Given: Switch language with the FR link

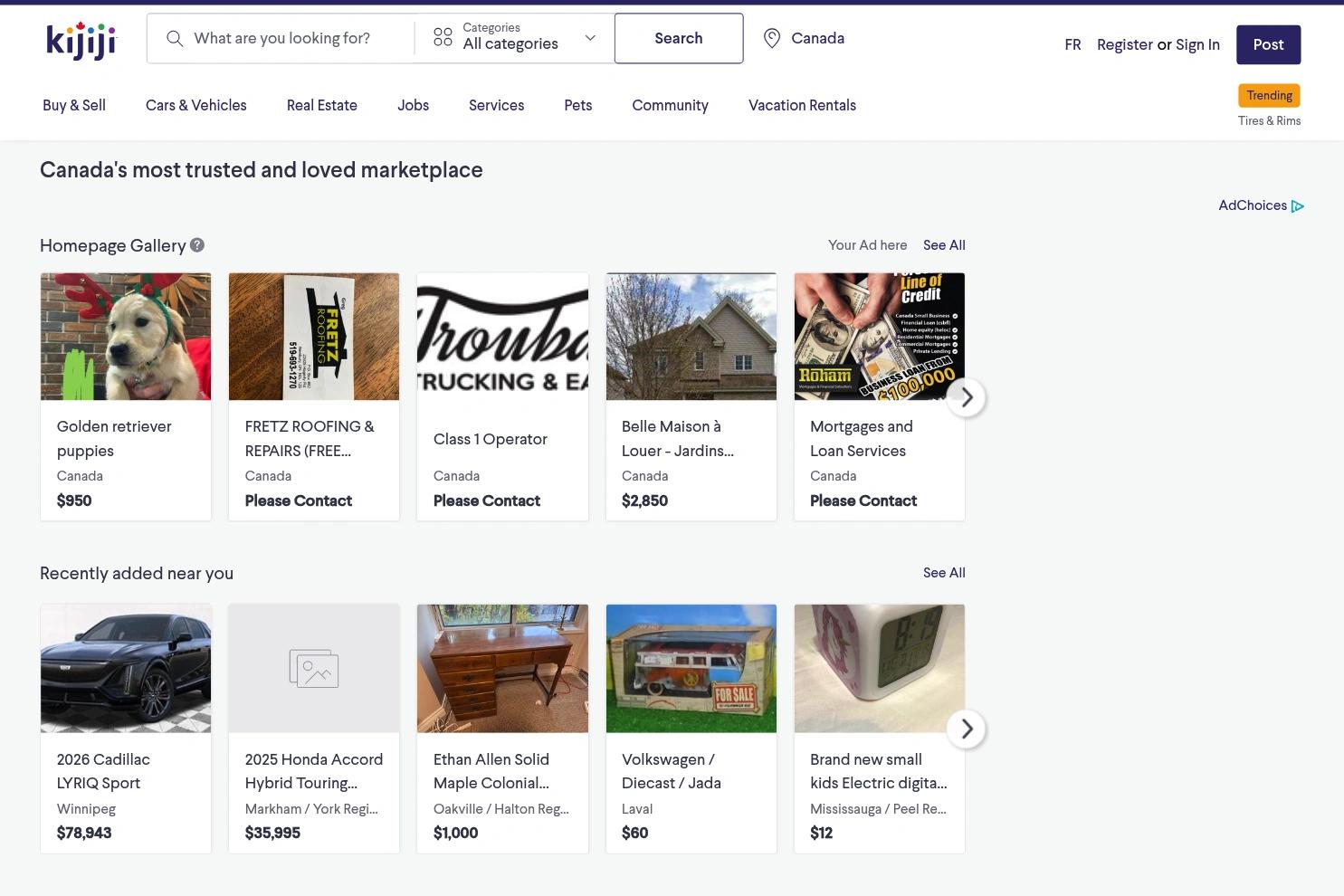Looking at the screenshot, I should [x=1072, y=44].
